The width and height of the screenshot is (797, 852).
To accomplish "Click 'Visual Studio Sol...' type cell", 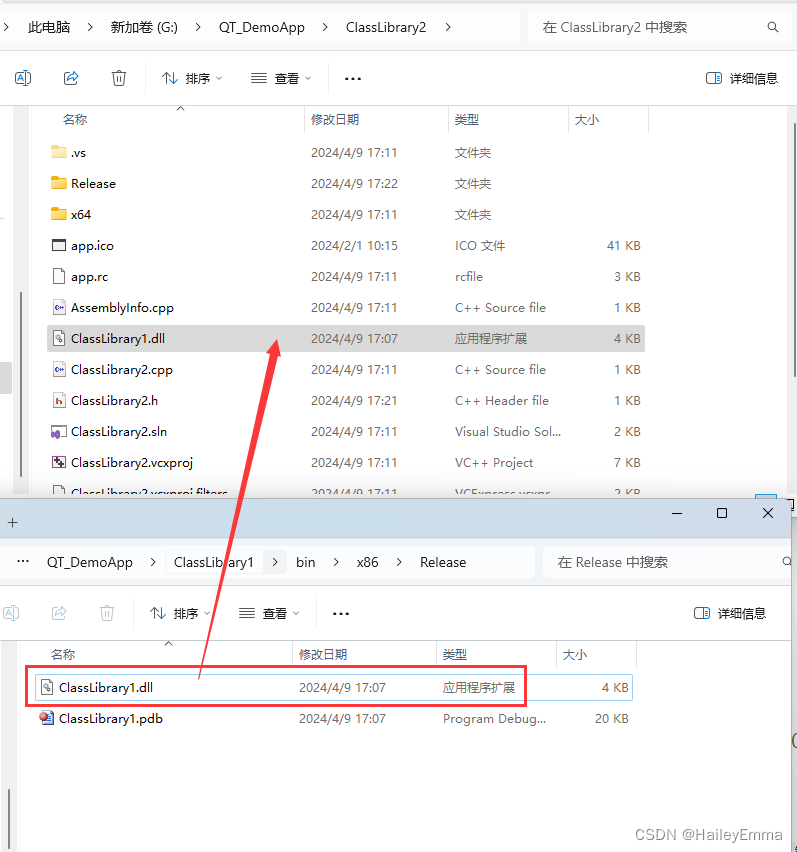I will [x=508, y=431].
